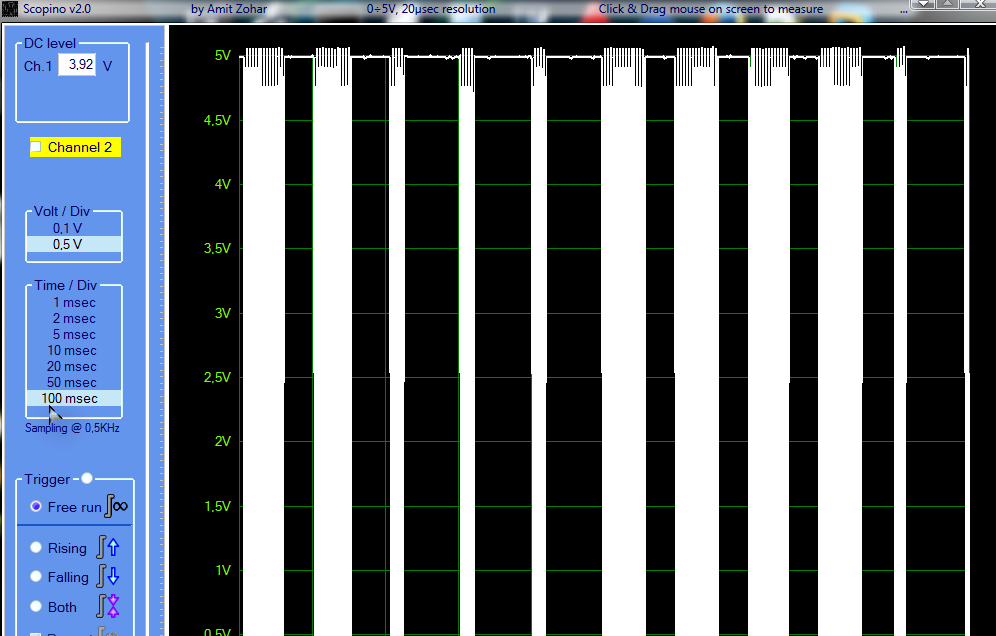The image size is (996, 636).
Task: Click the Falling edge down-arrow icon
Action: point(108,577)
